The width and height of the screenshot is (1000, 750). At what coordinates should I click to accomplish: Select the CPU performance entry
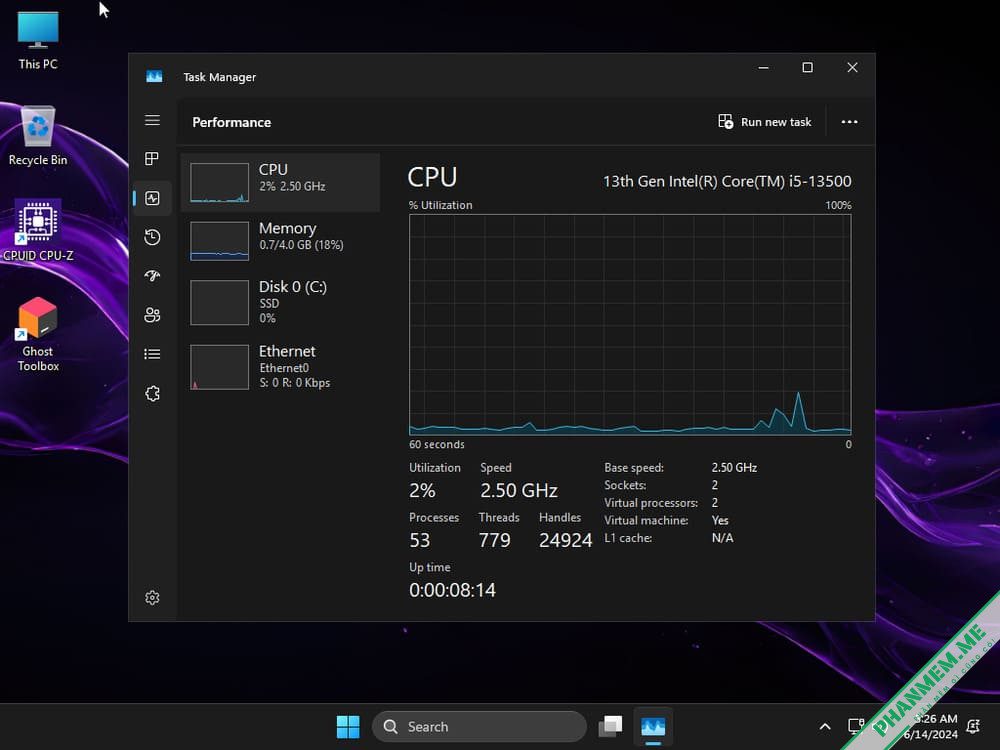click(x=281, y=182)
